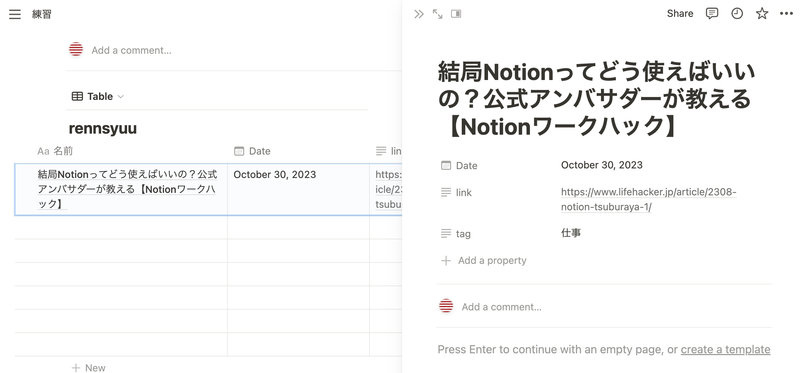Click the user avatar beside left page comment field

click(76, 50)
